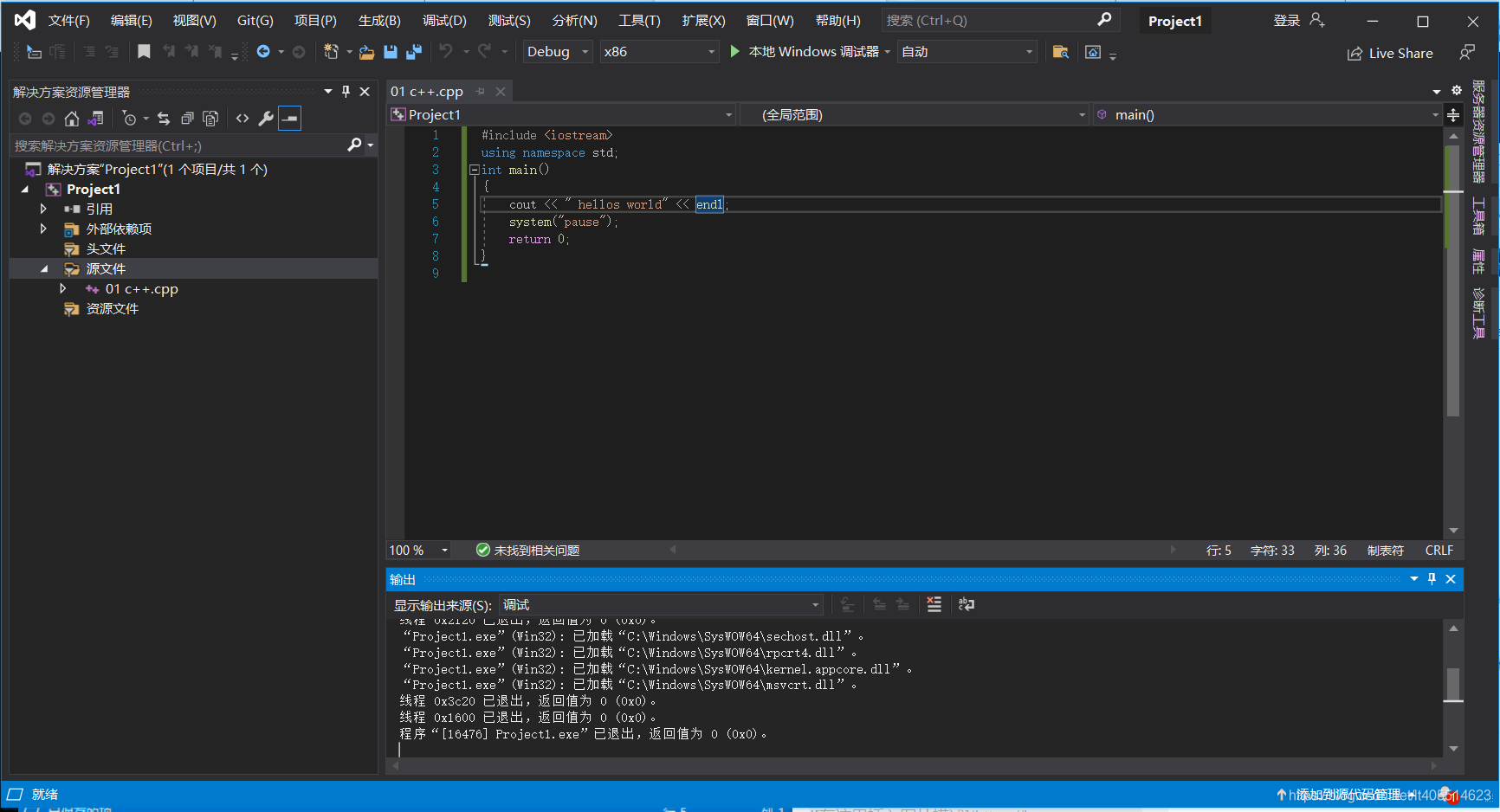Toggle Word Wrap in Output panel toolbar
This screenshot has width=1500, height=812.
967,604
